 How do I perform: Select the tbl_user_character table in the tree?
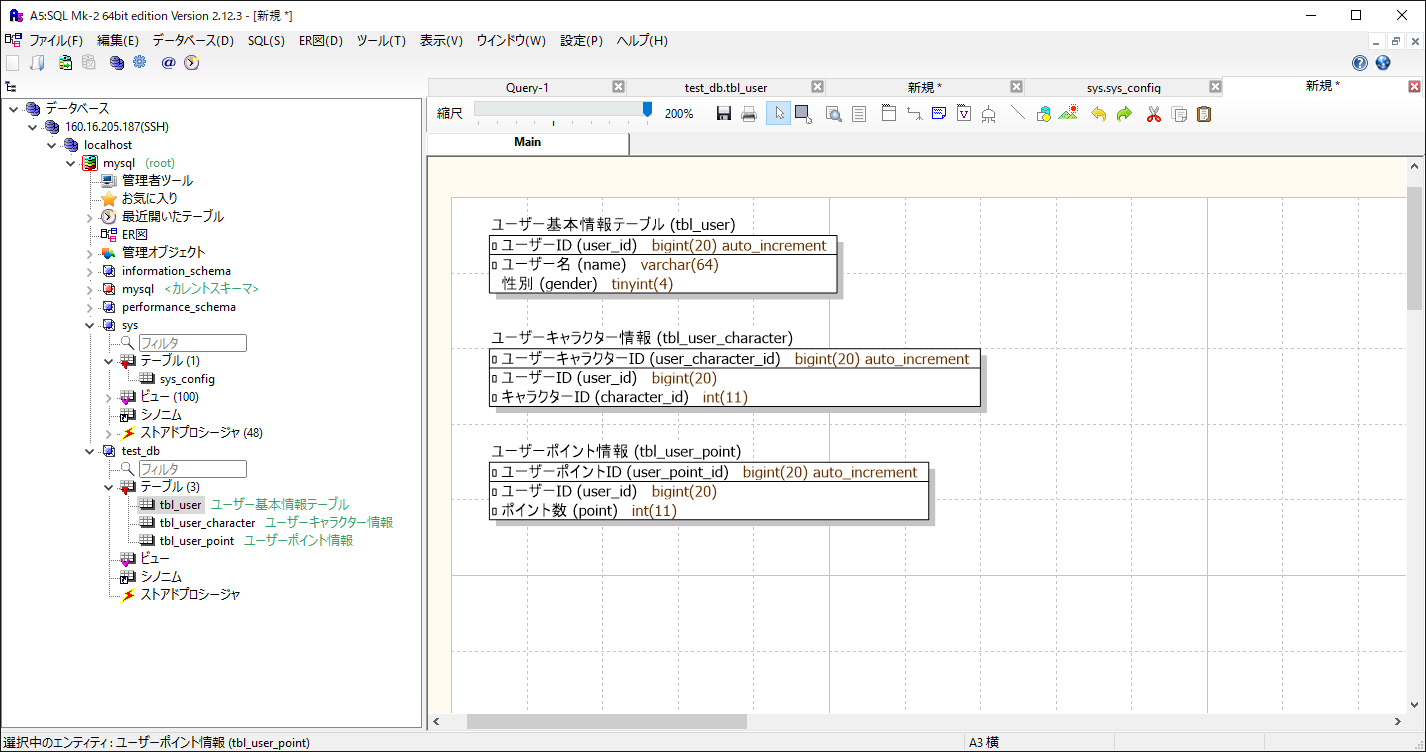pos(205,522)
